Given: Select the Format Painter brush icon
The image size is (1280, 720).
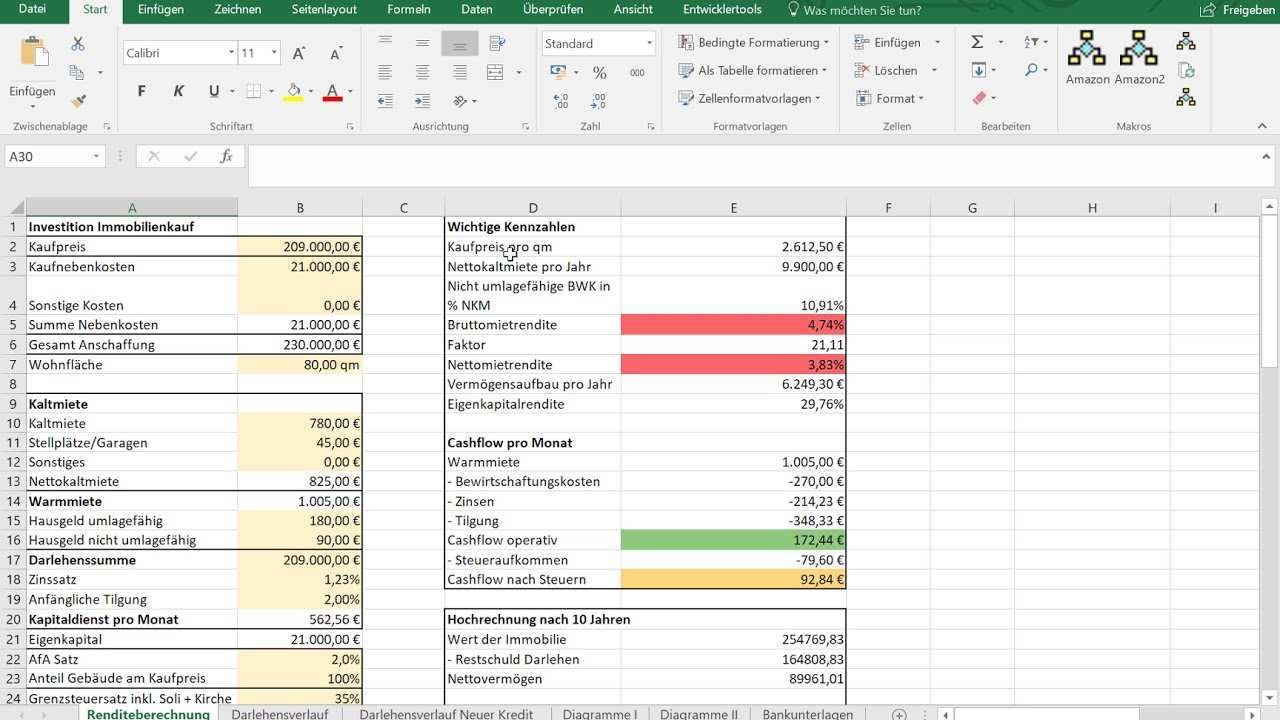Looking at the screenshot, I should (78, 101).
